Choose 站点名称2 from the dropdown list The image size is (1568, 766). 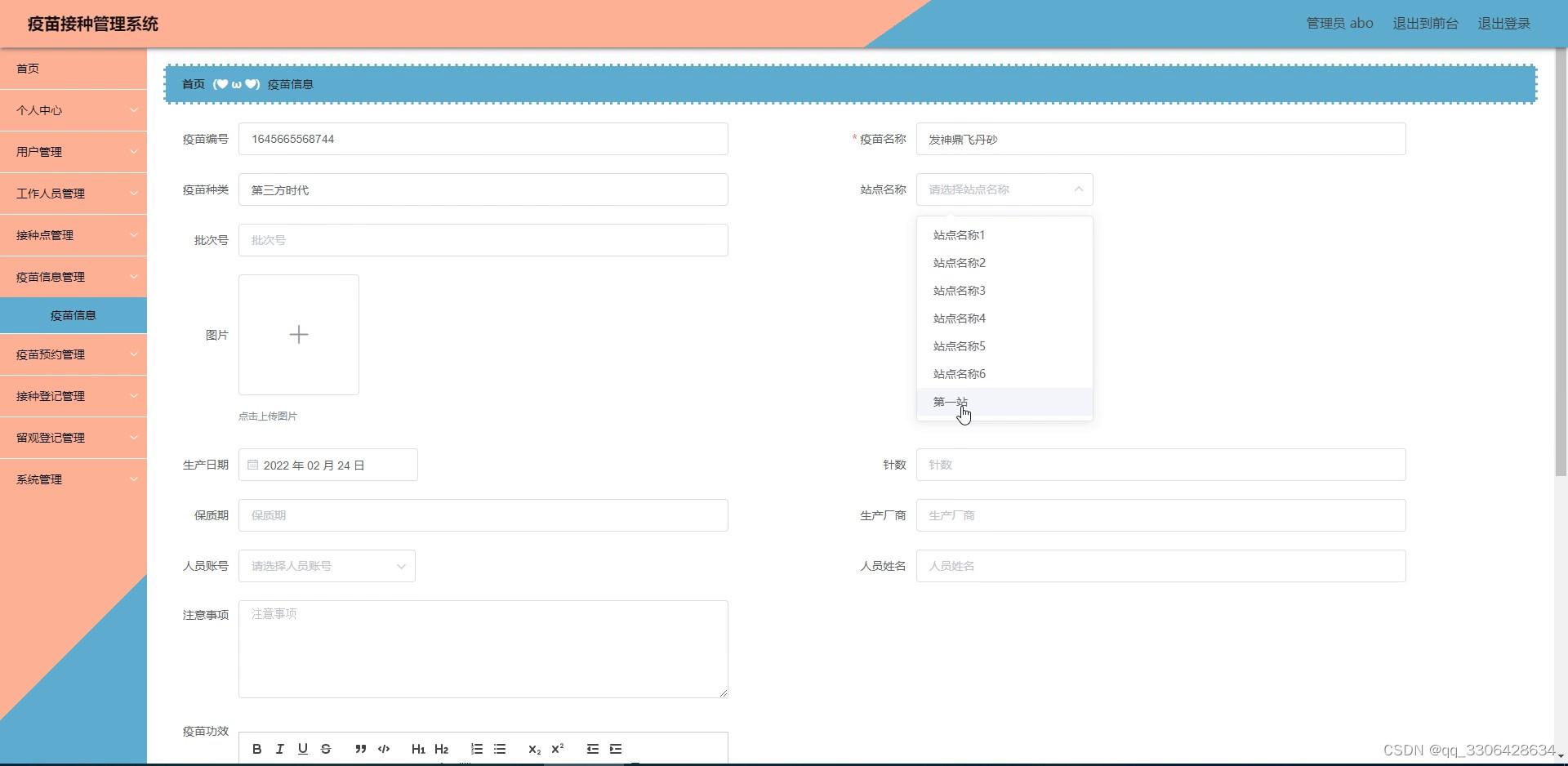[1004, 263]
